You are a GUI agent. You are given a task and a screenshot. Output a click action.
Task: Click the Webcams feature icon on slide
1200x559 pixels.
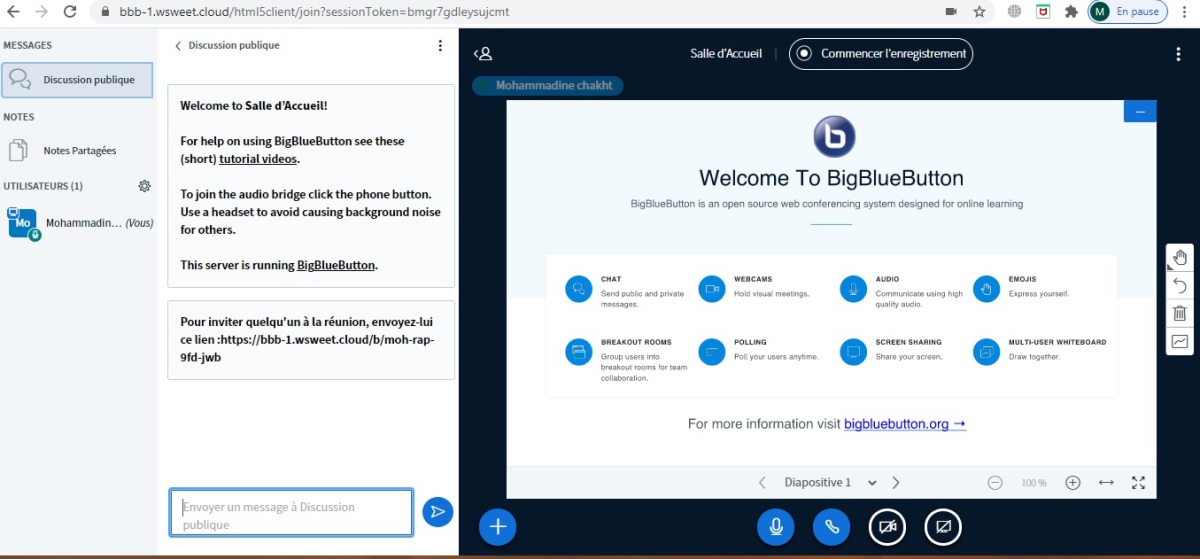[711, 289]
